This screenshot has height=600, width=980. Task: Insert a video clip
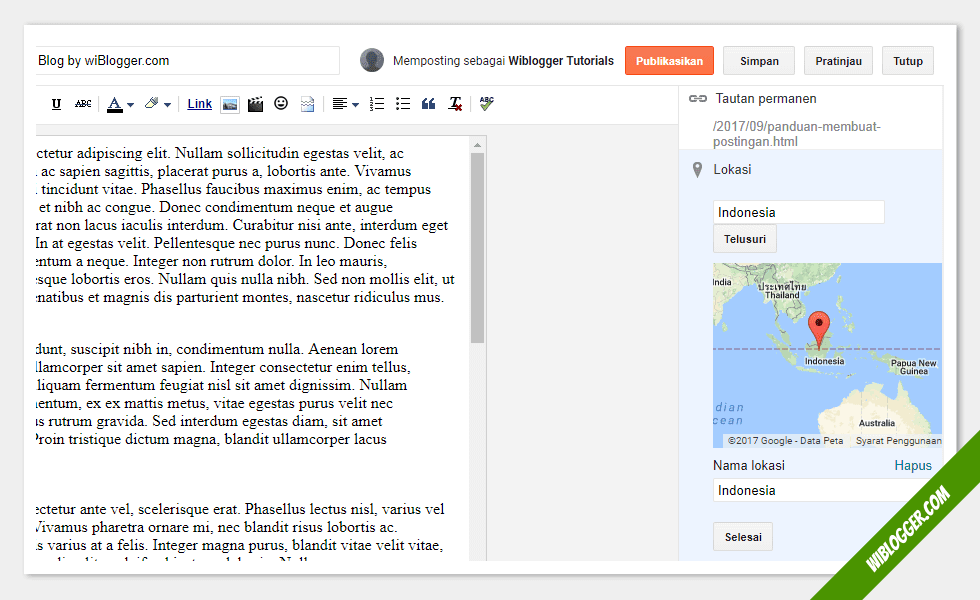pyautogui.click(x=255, y=104)
